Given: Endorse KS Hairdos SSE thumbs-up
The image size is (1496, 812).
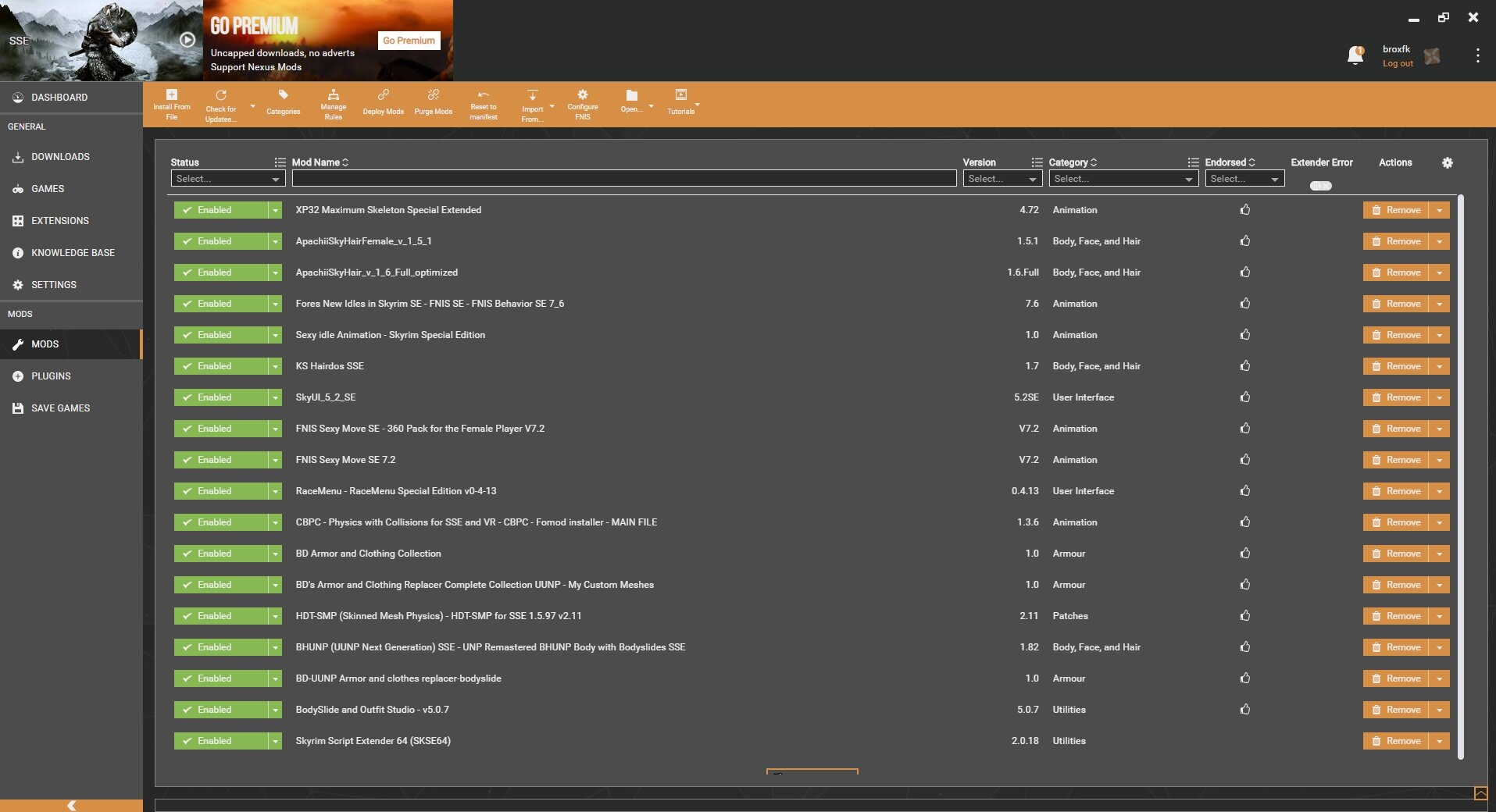Looking at the screenshot, I should click(x=1245, y=365).
